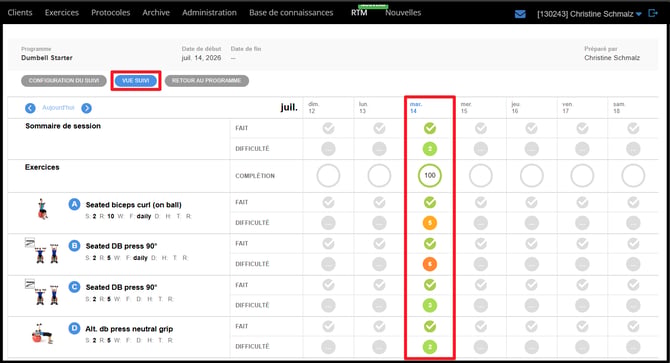Open the RTM menu item

[359, 13]
